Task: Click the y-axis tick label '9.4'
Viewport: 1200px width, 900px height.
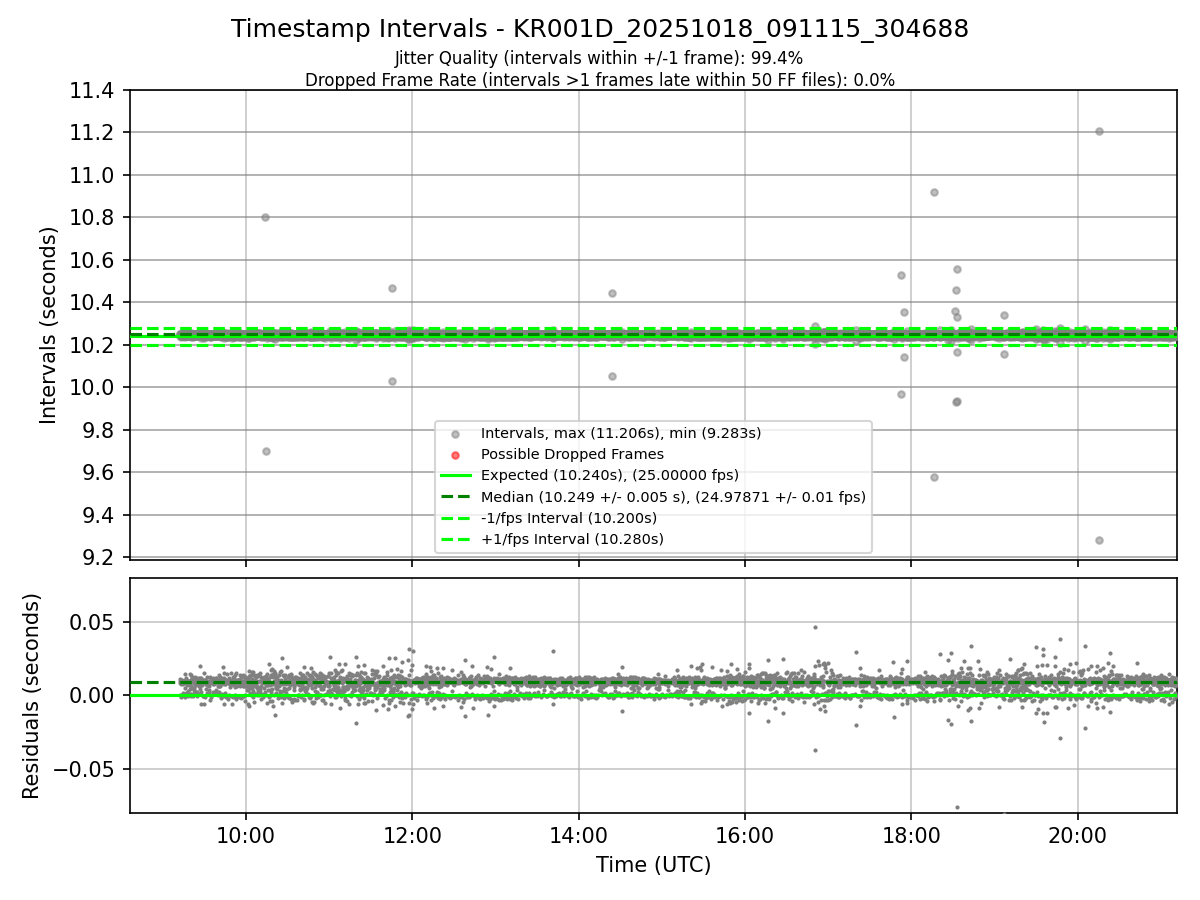Action: pyautogui.click(x=100, y=515)
